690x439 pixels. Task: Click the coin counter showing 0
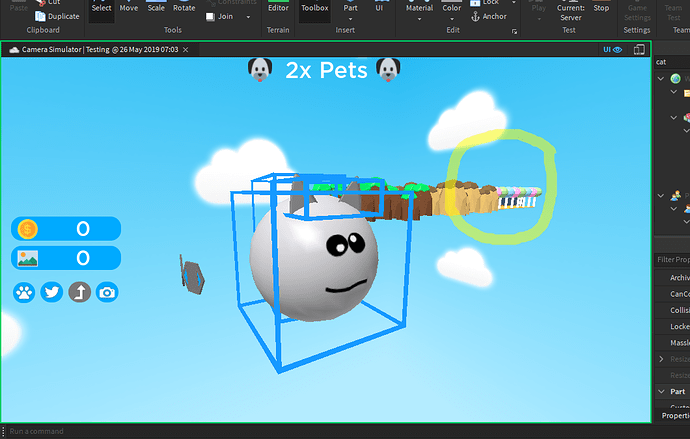pyautogui.click(x=66, y=229)
